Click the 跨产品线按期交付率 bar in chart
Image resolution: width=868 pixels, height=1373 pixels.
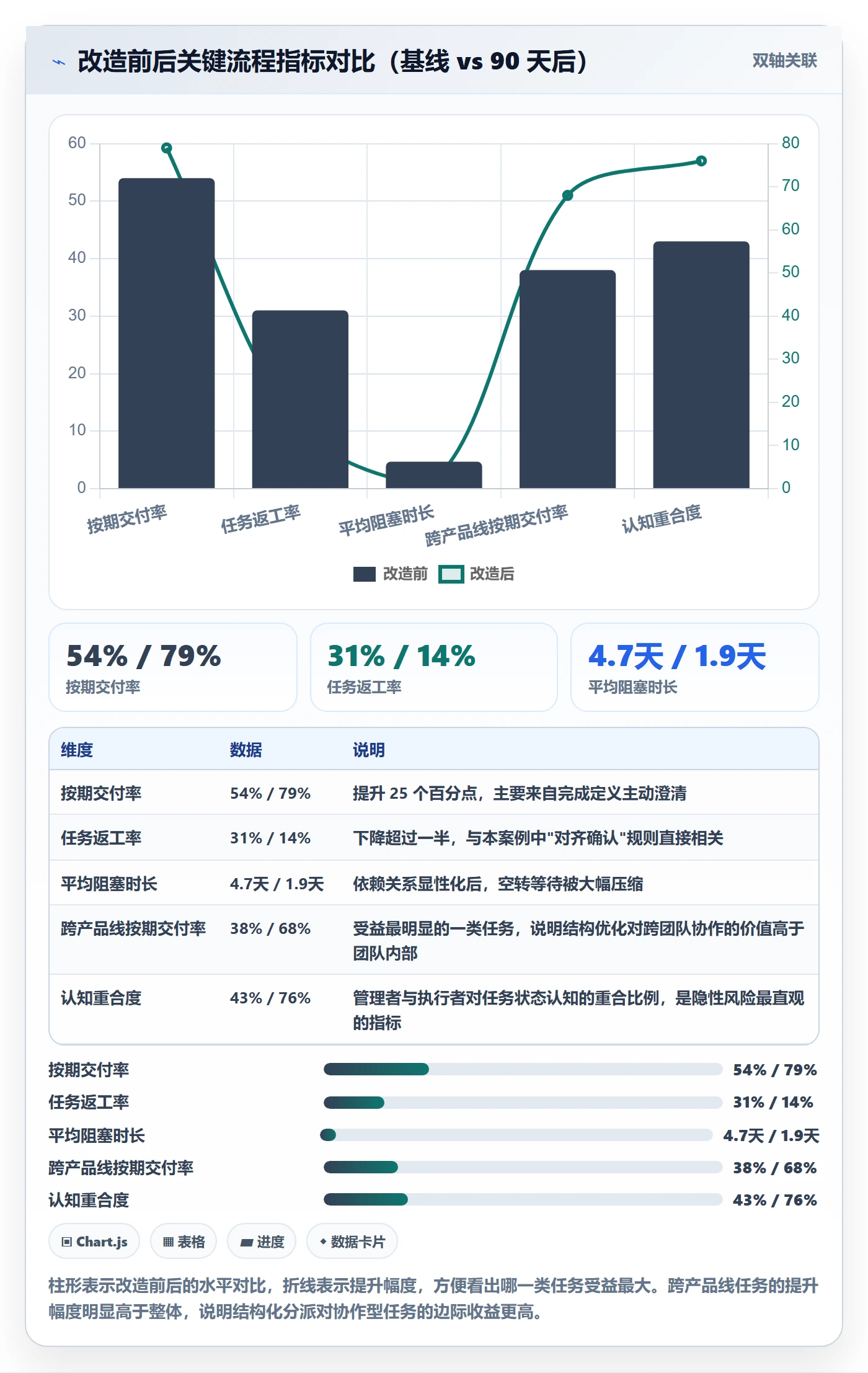567,379
